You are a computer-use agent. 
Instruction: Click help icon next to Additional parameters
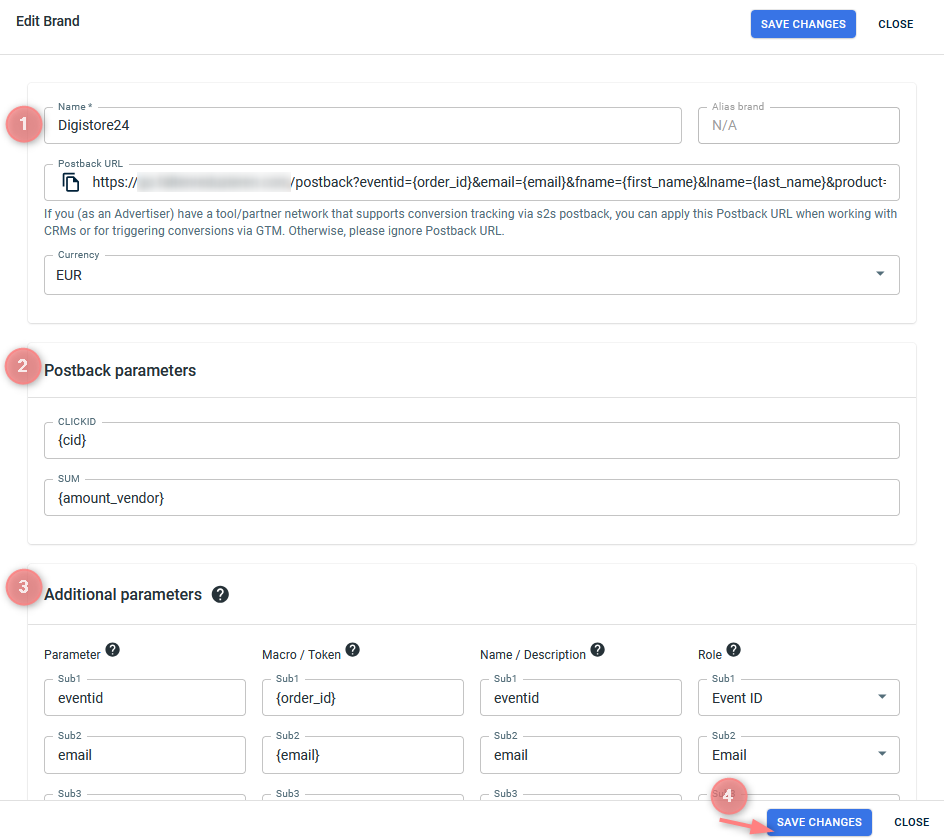pos(220,594)
